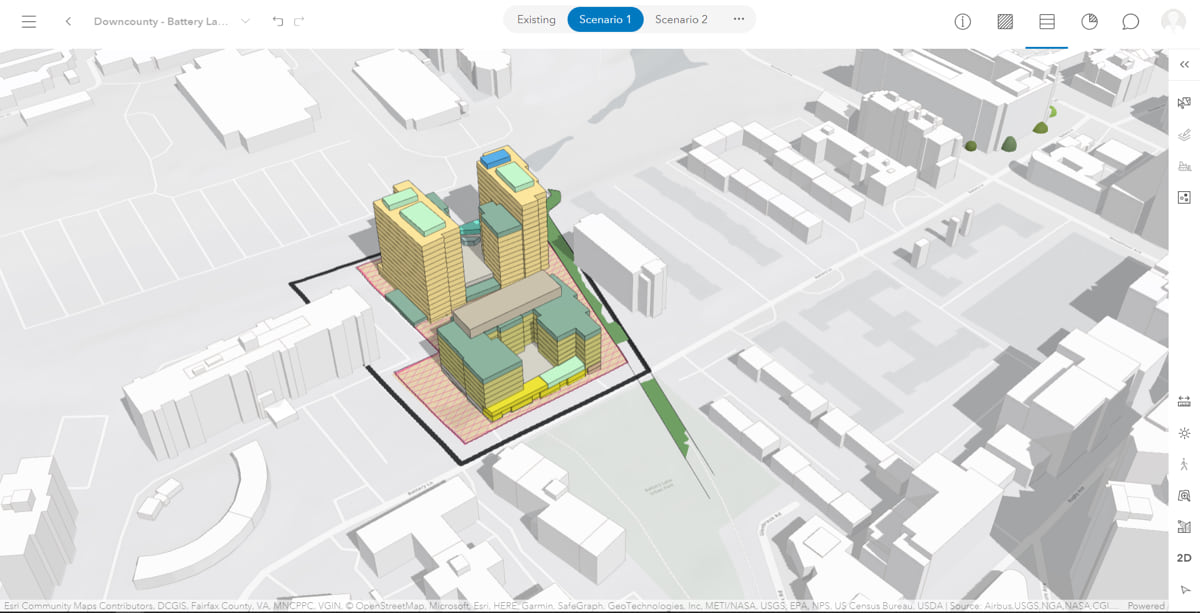Switch to the Existing scenario tab
Viewport: 1200px width, 613px height.
[x=536, y=20]
